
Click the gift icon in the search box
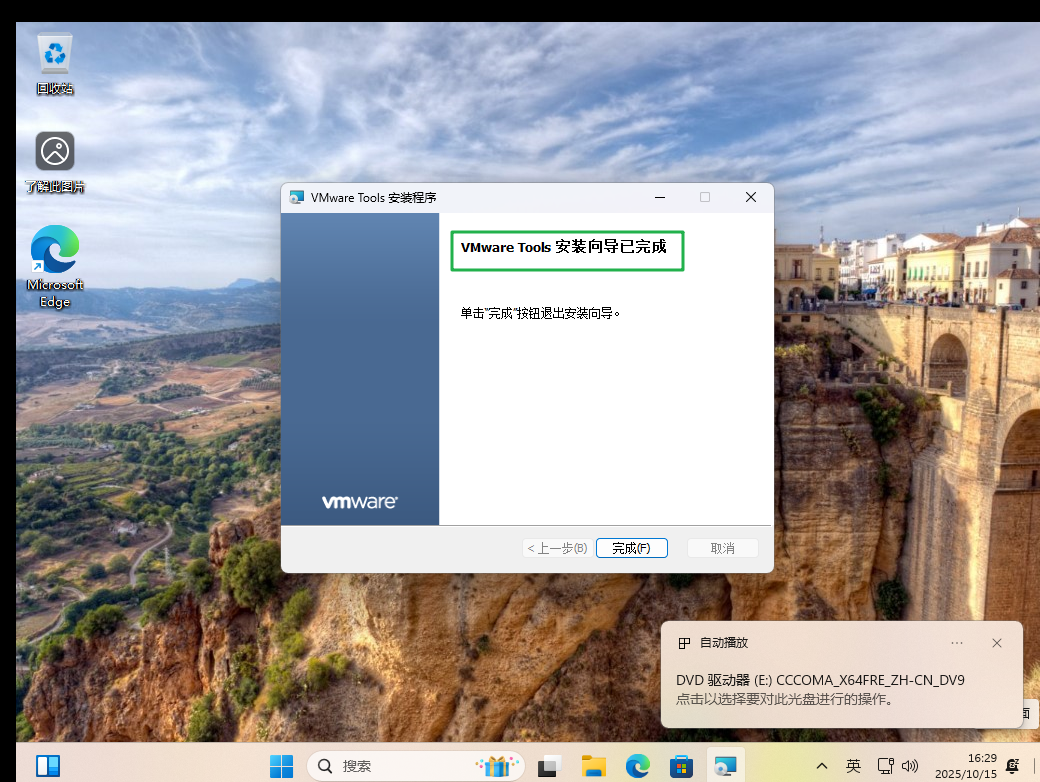point(497,766)
